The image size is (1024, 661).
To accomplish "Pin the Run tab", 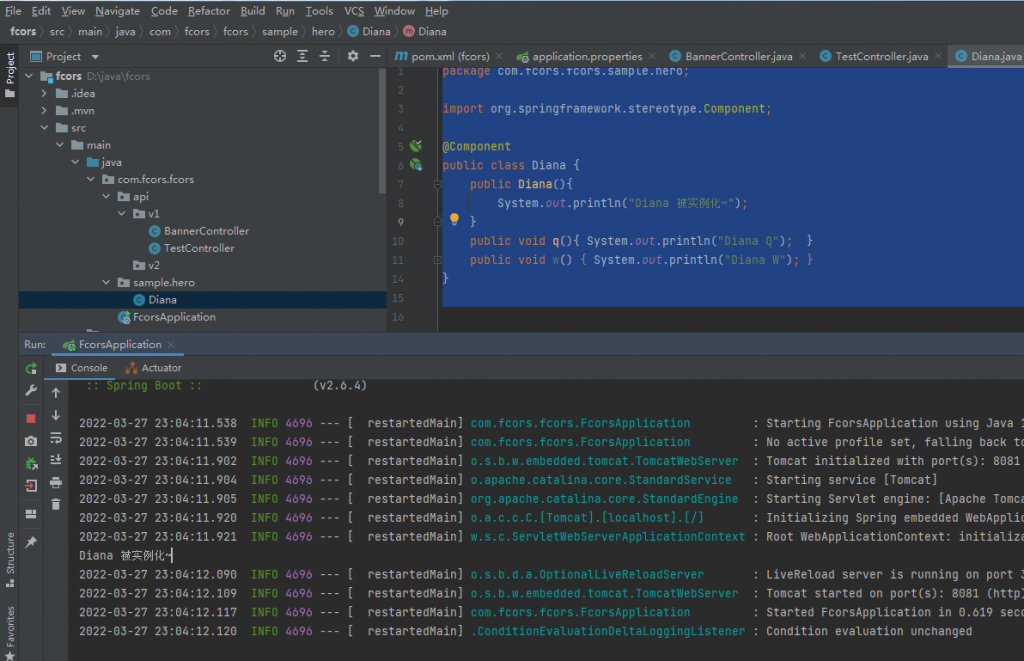I will 31,542.
